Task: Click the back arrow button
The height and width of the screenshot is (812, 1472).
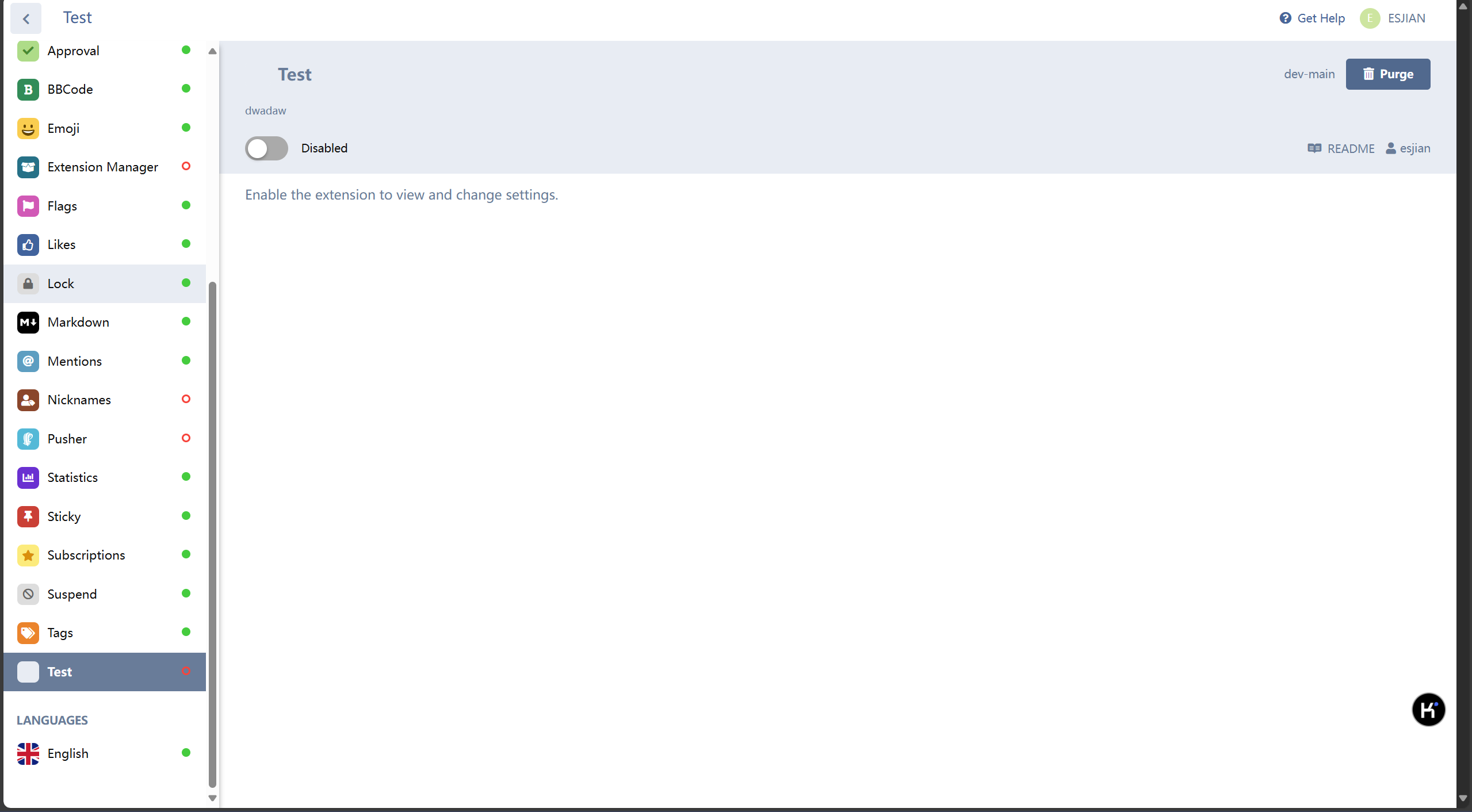Action: click(x=26, y=18)
